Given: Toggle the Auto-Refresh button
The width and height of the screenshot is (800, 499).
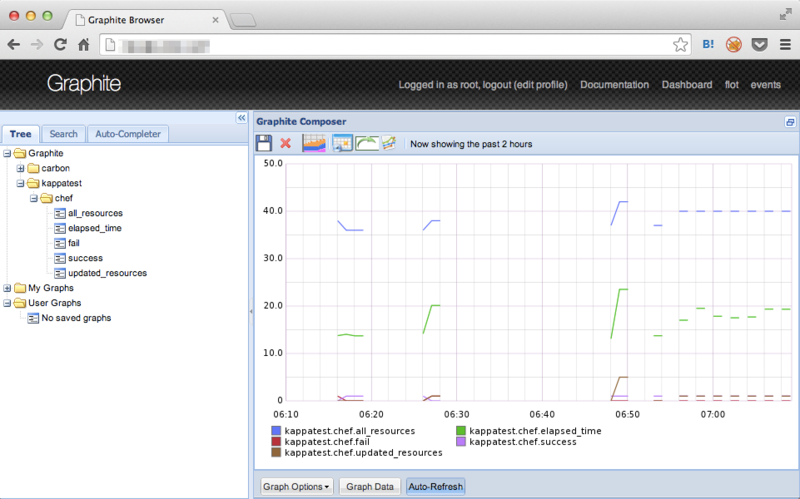Looking at the screenshot, I should coord(435,486).
